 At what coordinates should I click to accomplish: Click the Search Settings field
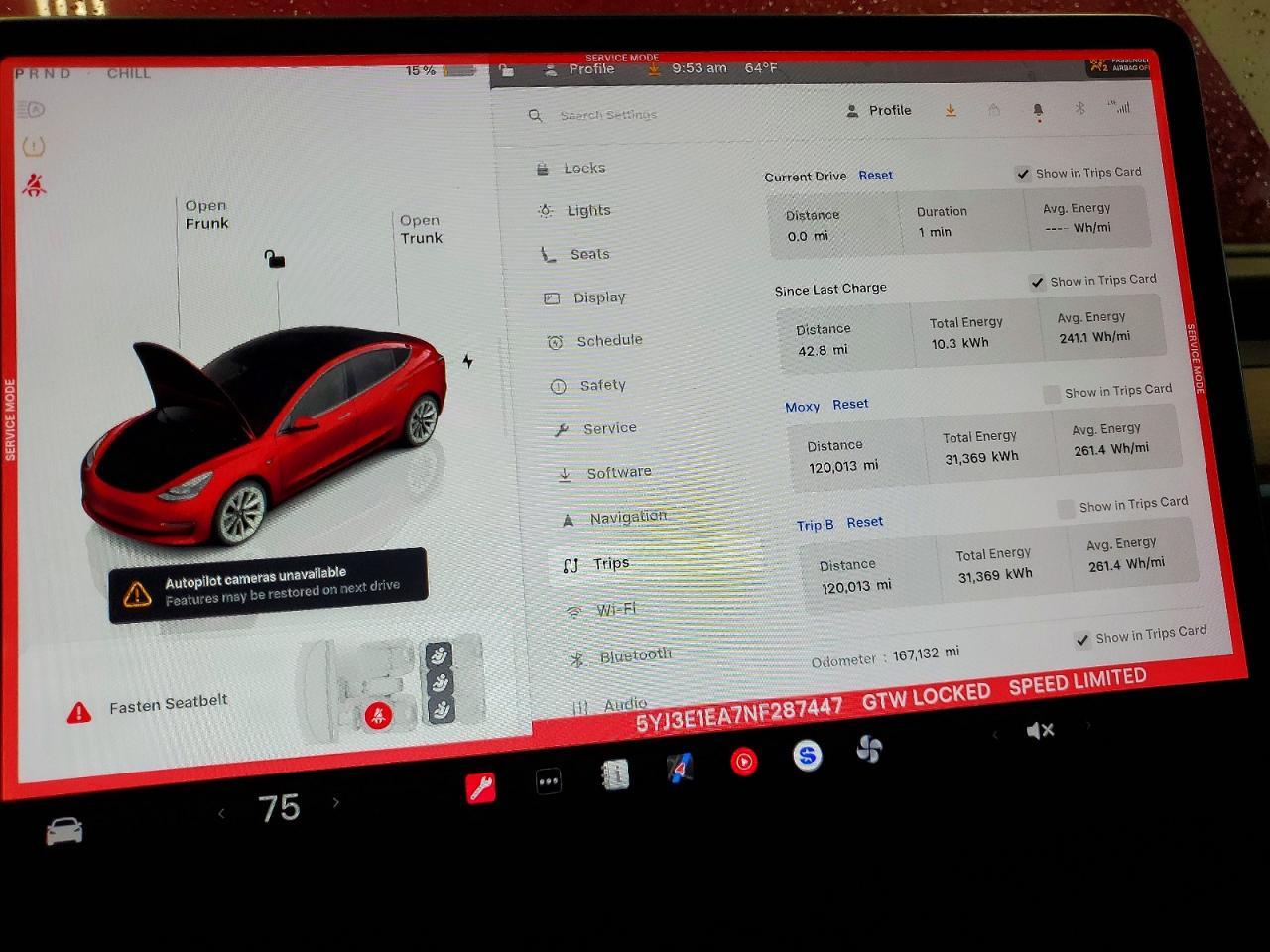click(608, 115)
